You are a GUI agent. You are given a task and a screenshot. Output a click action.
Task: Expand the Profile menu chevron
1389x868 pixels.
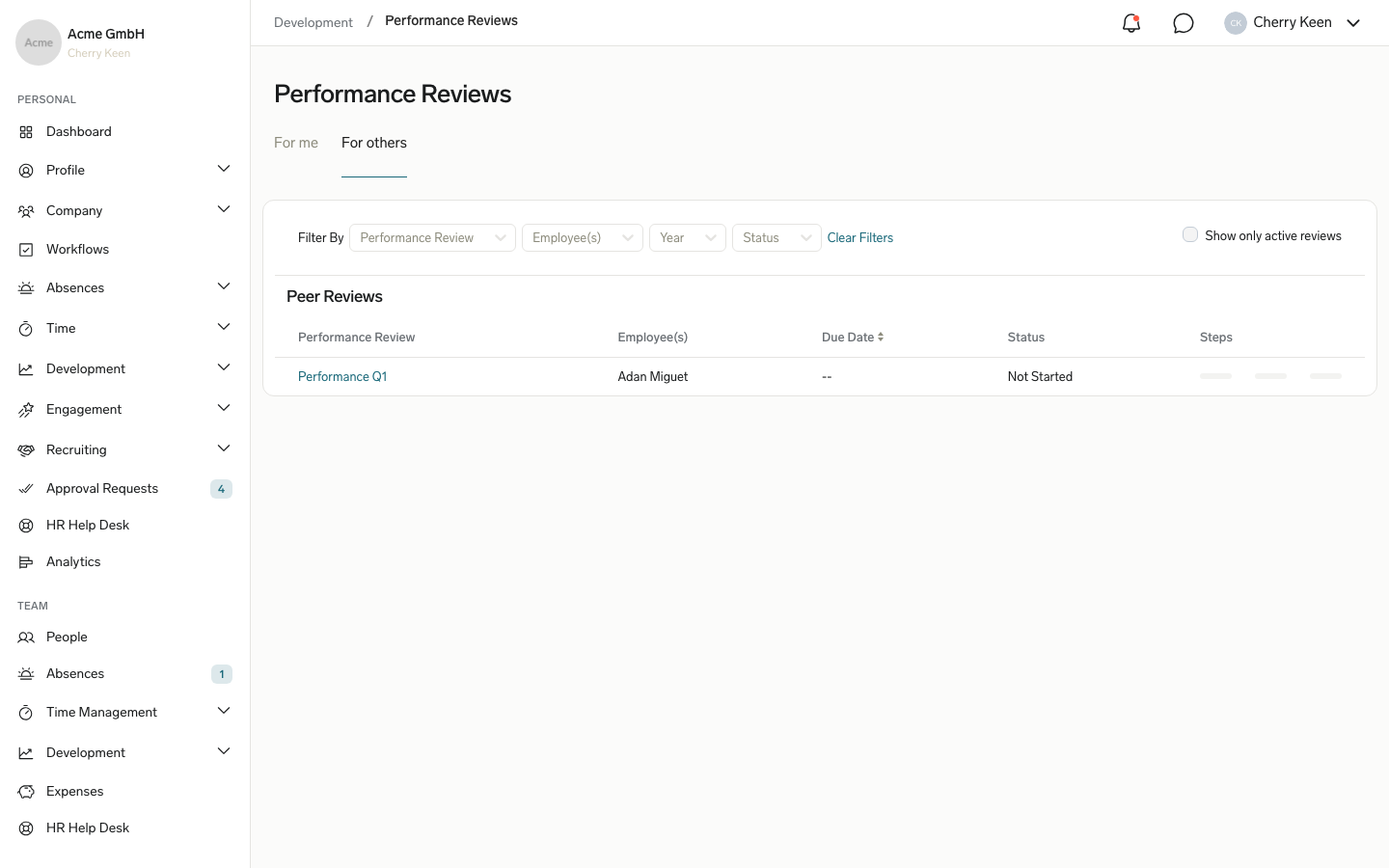[x=224, y=169]
